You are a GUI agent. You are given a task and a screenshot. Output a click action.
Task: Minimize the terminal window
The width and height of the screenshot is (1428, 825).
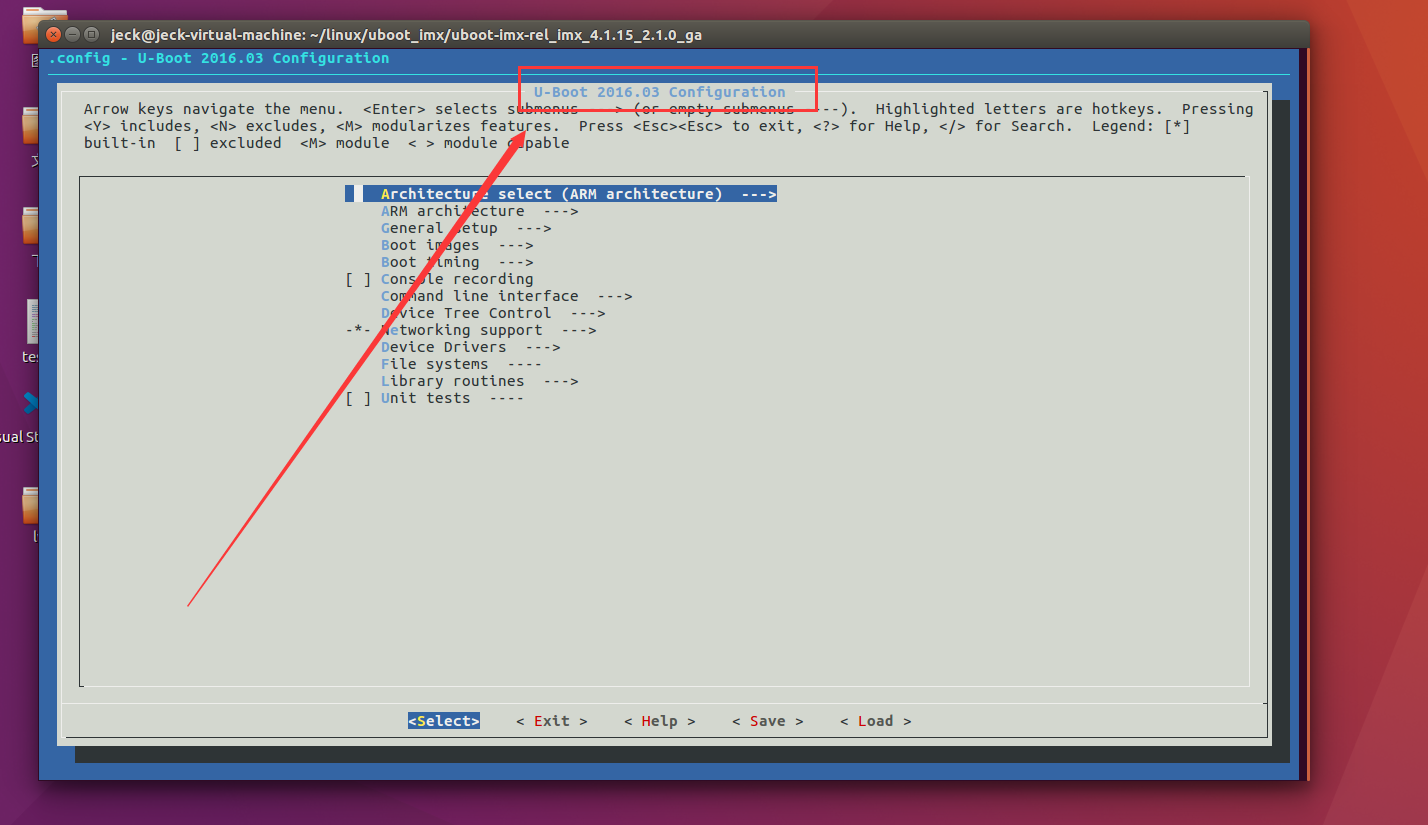click(x=73, y=35)
